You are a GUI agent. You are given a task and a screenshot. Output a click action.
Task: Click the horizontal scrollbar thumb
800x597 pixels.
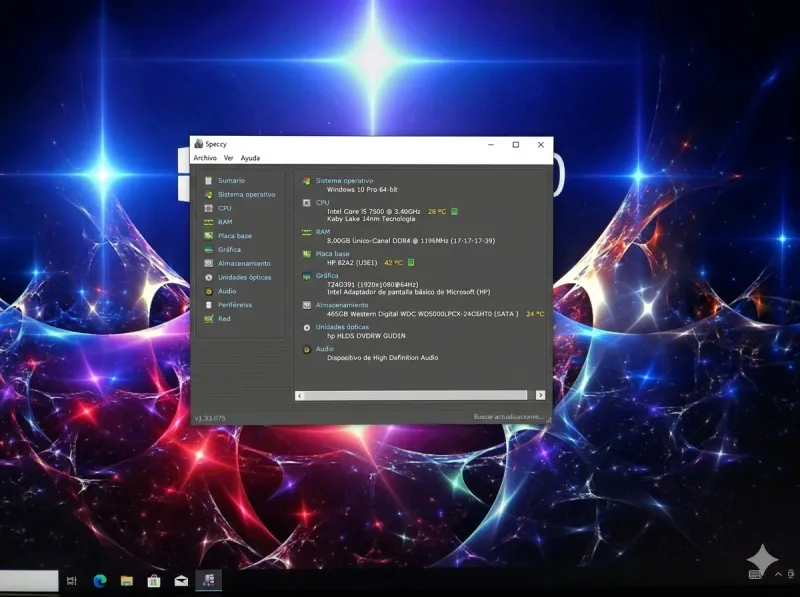(x=416, y=395)
